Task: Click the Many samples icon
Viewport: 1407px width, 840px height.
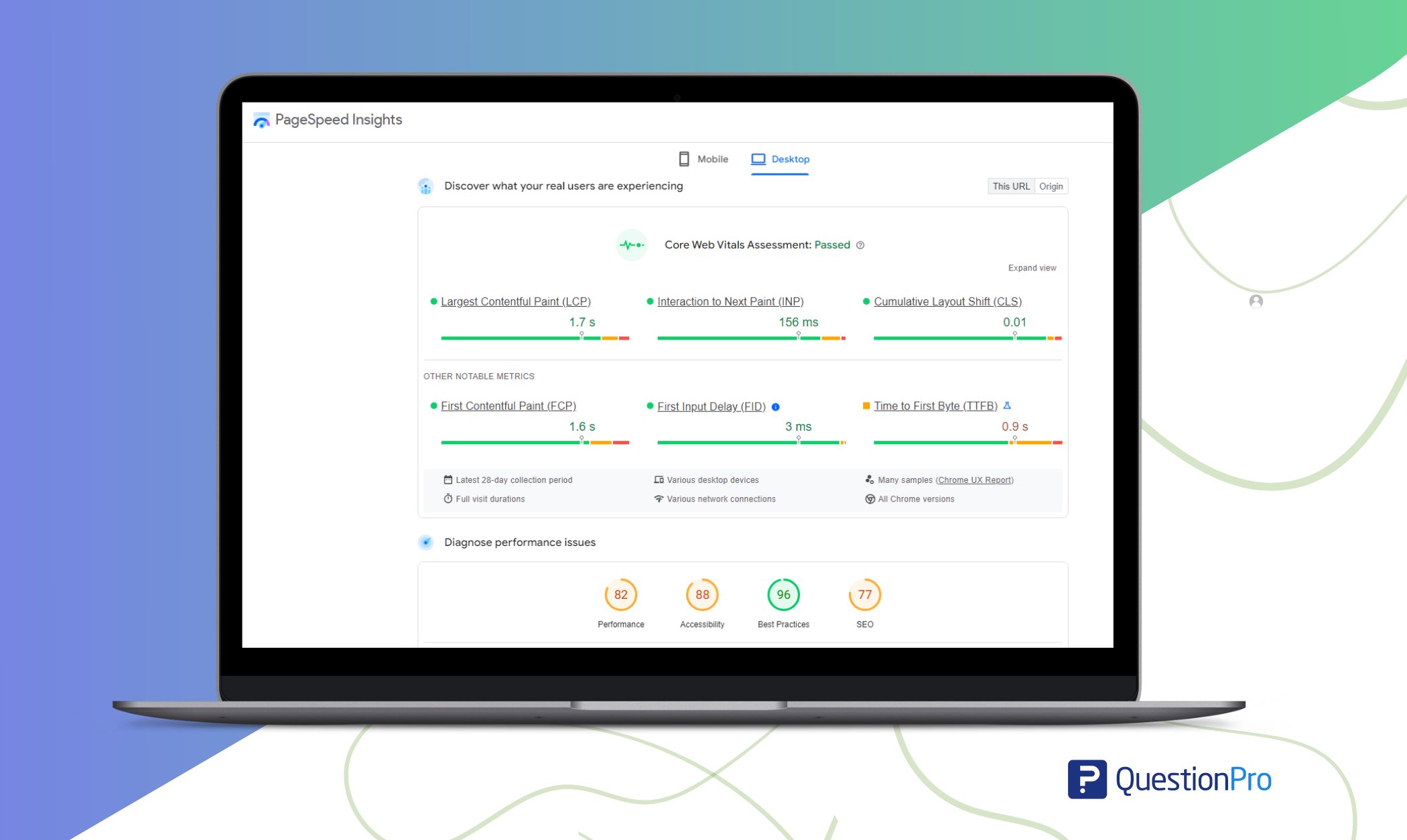Action: tap(870, 480)
